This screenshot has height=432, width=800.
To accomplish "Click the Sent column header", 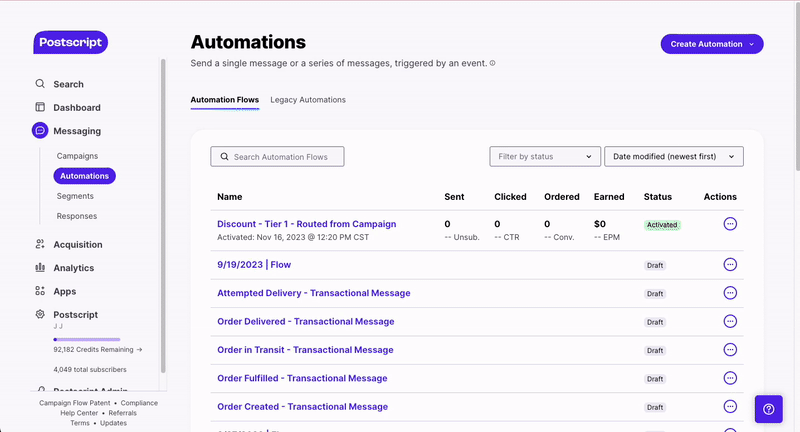I will pos(454,196).
